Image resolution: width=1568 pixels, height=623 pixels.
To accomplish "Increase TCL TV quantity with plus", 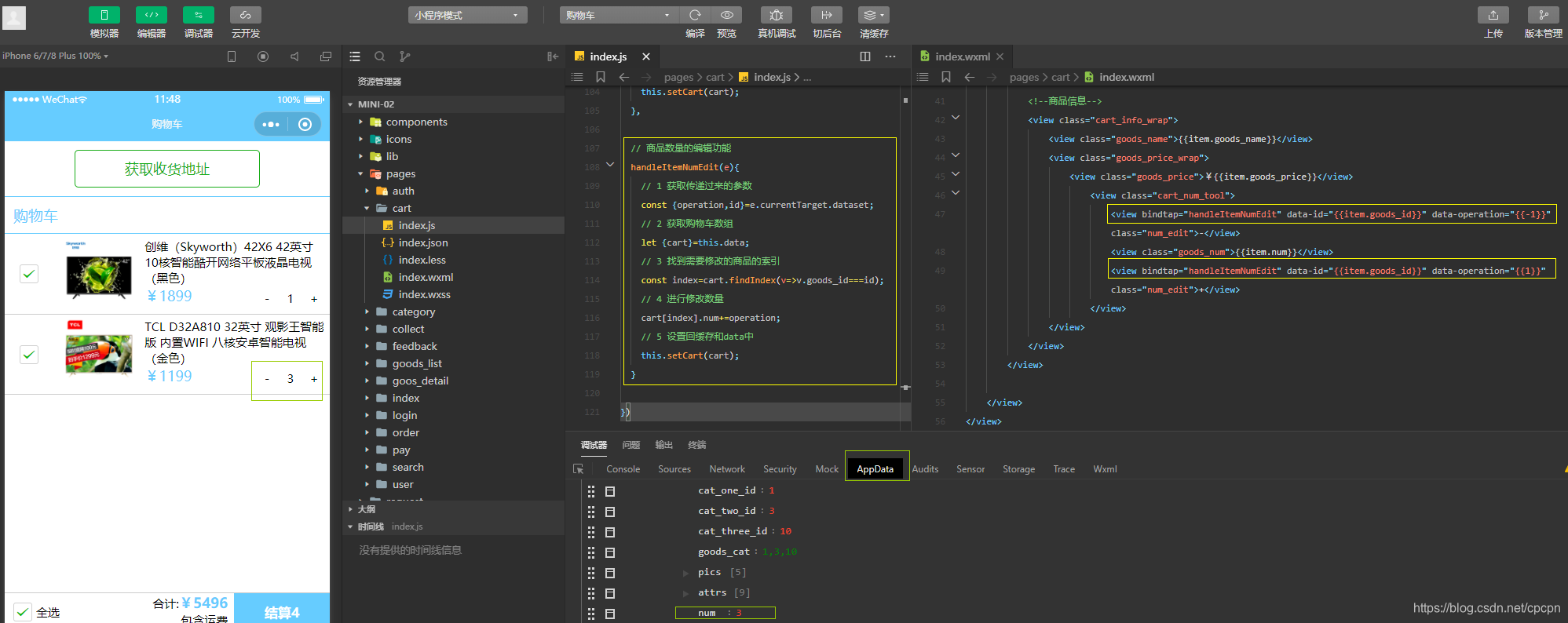I will pyautogui.click(x=314, y=379).
